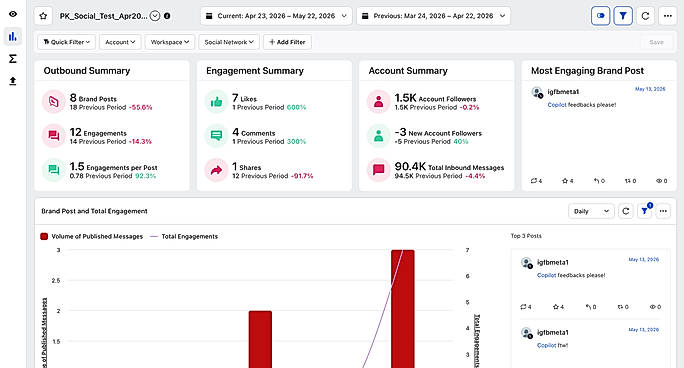Open the Daily frequency dropdown
Viewport: 684px width, 368px height.
pyautogui.click(x=591, y=211)
